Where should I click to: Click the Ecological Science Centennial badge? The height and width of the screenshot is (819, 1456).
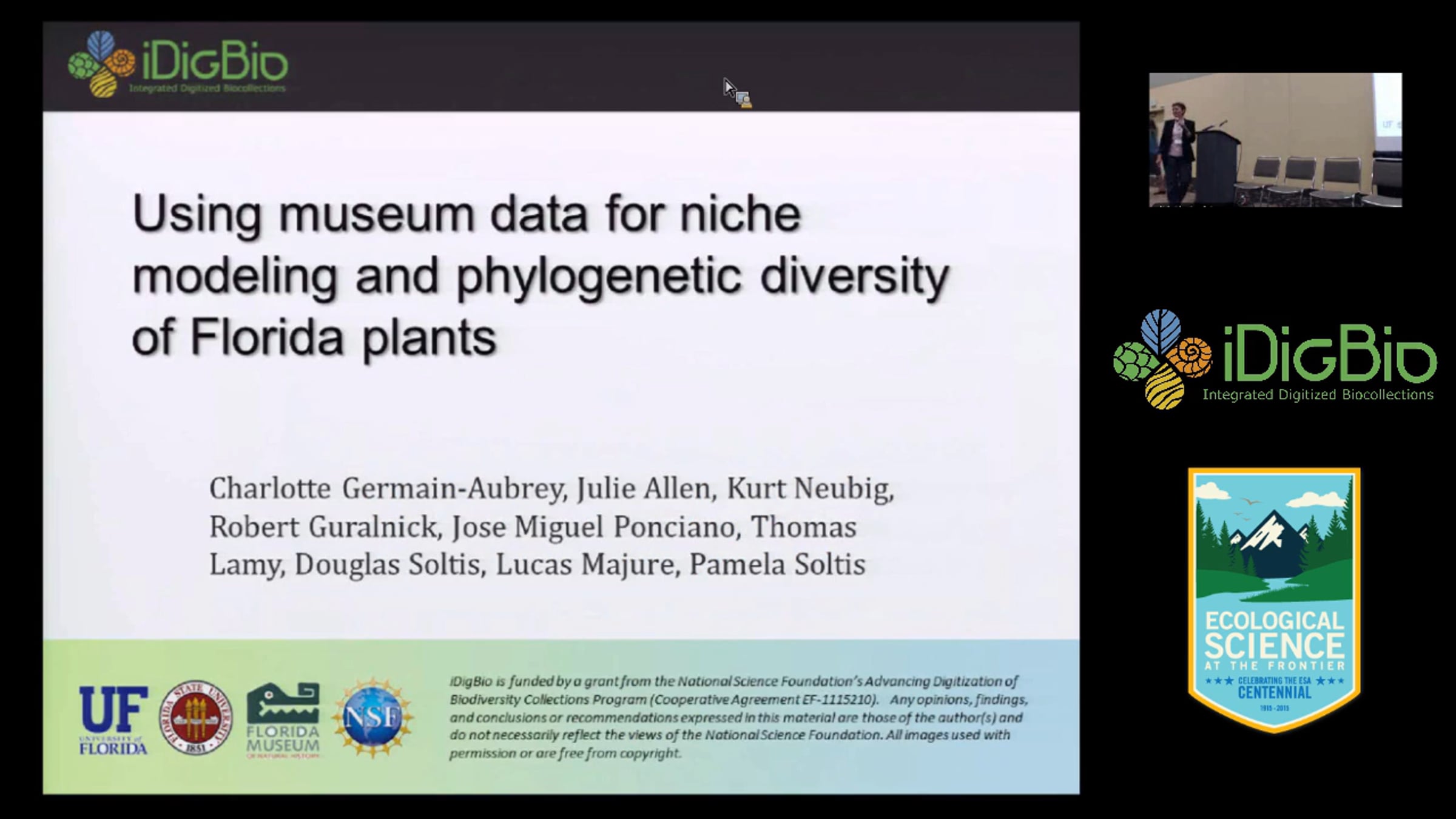(1274, 599)
